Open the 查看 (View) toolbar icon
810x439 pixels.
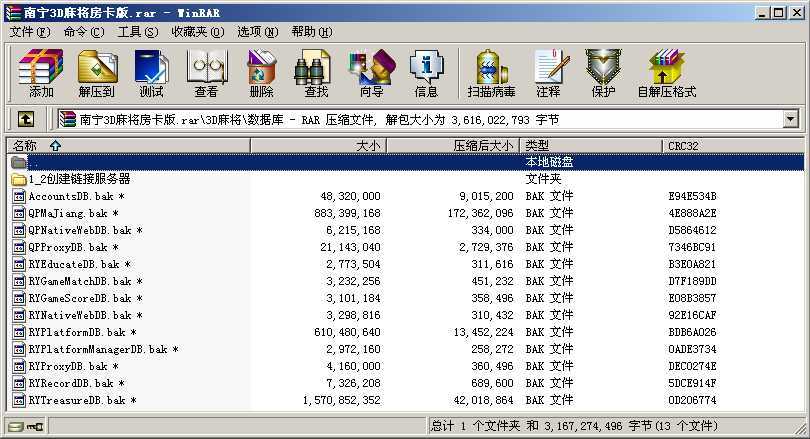206,74
